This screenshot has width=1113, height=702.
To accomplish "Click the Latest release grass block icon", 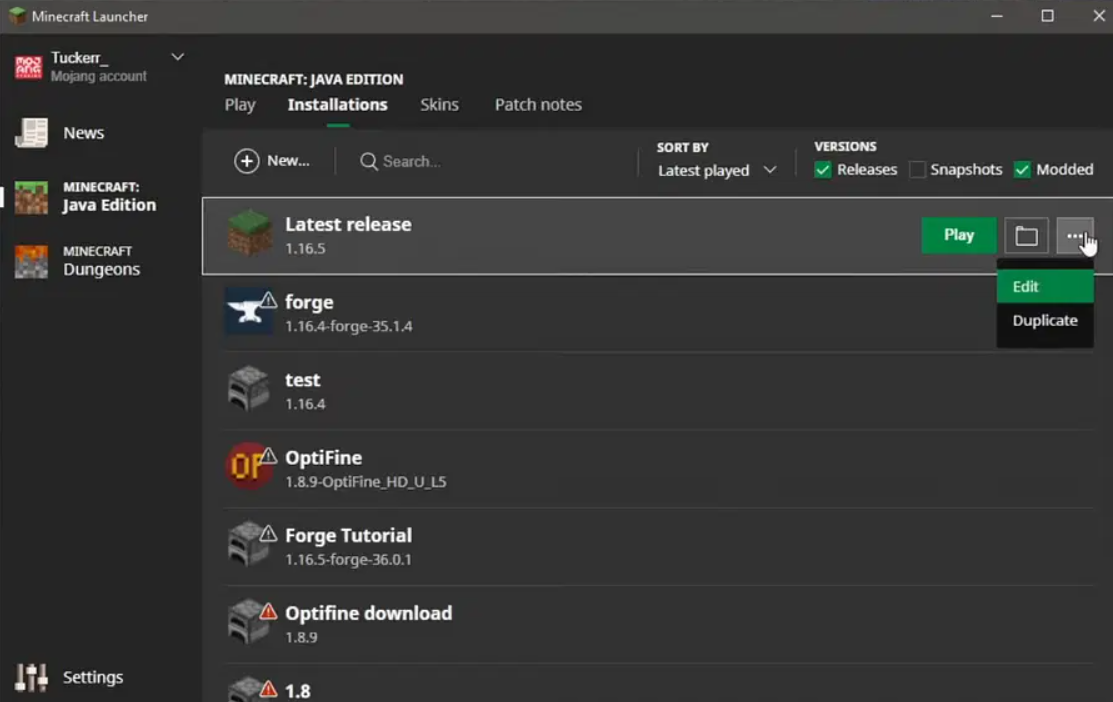I will [249, 234].
